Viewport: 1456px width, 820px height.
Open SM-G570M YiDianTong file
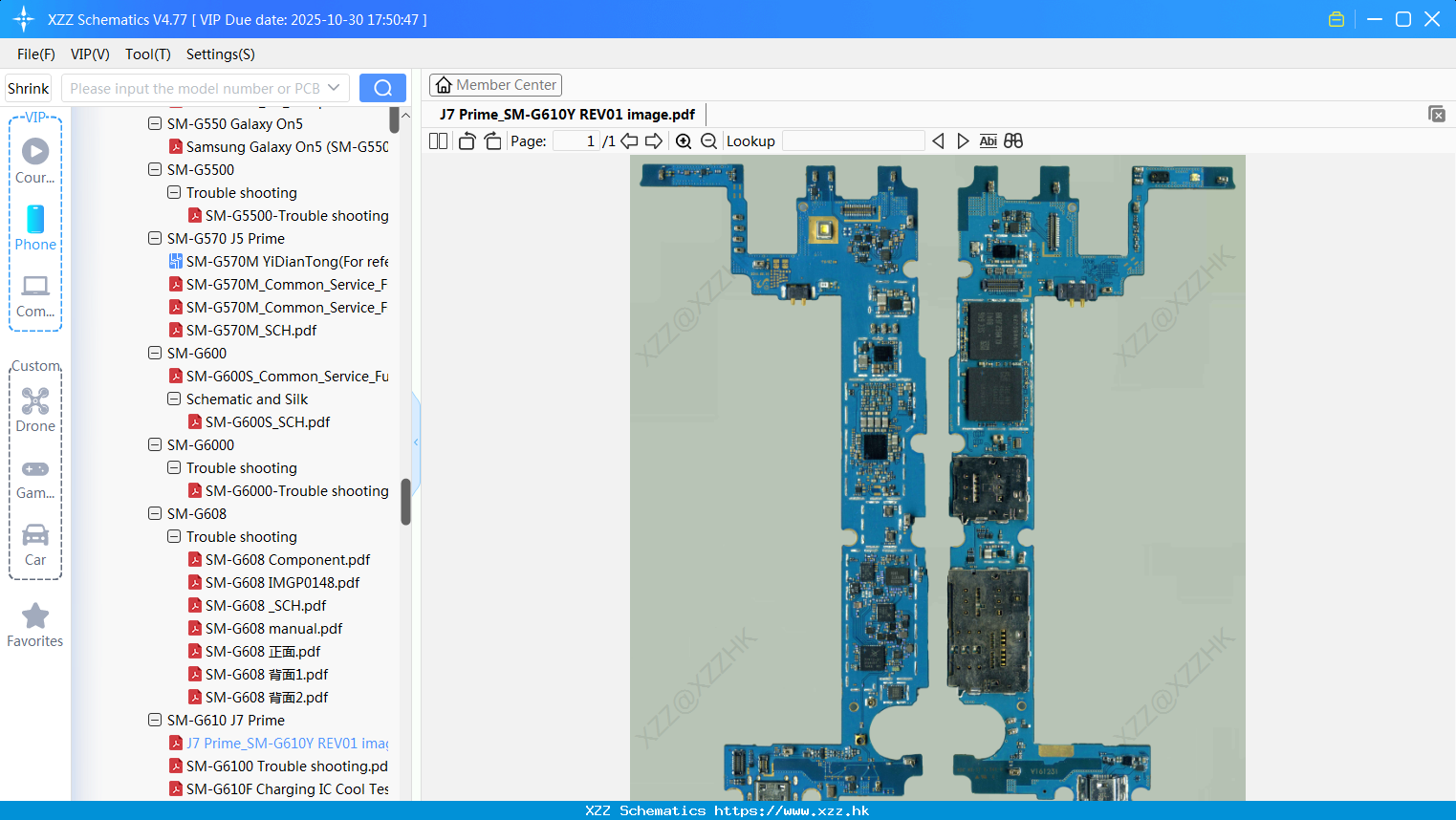pos(278,261)
